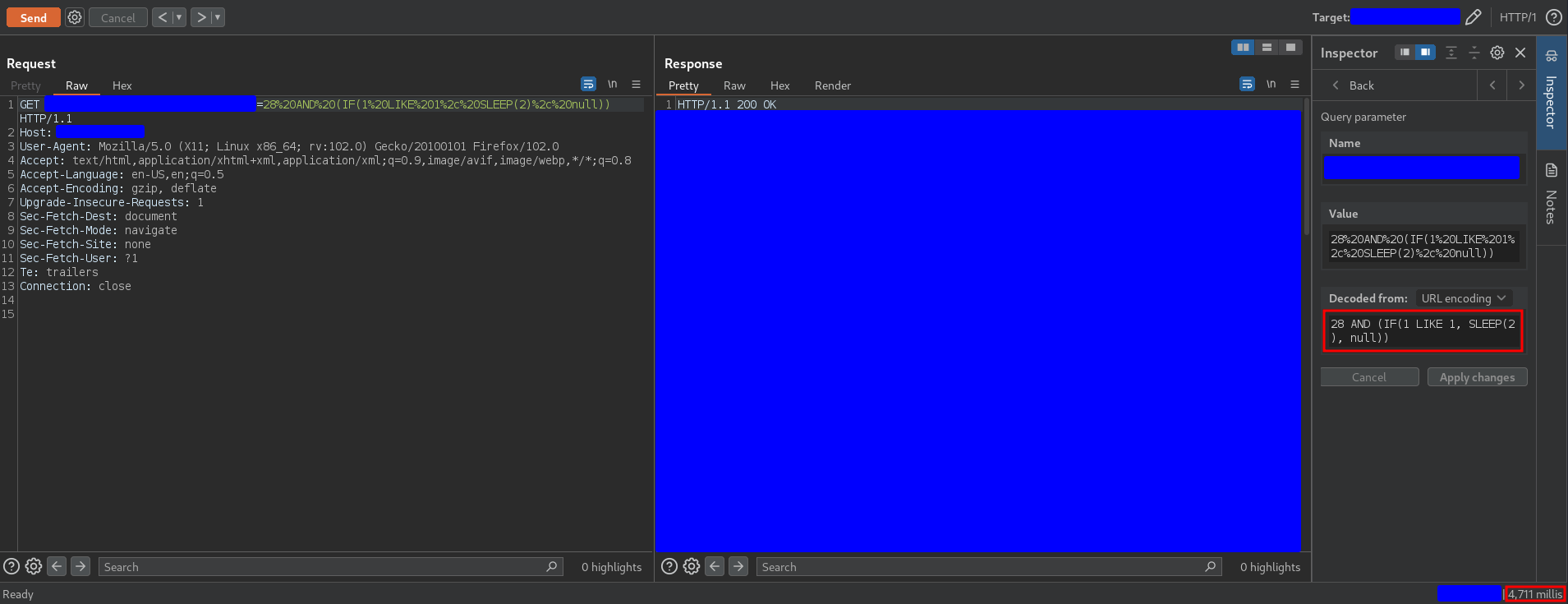Select Response Hex tab
Image resolution: width=1568 pixels, height=604 pixels.
click(779, 85)
